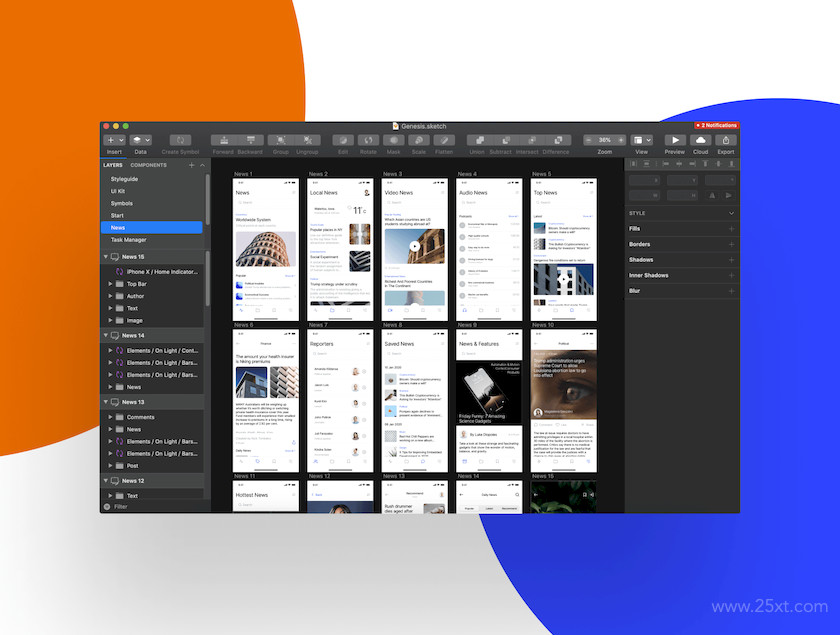The image size is (840, 635).
Task: Click the Intersect boolean icon
Action: tap(532, 140)
